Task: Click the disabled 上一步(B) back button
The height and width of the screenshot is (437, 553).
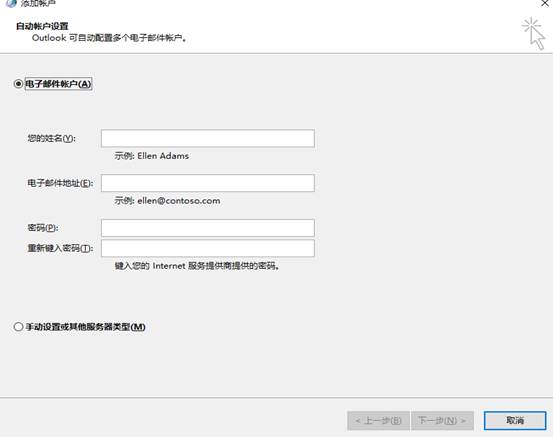Action: click(378, 420)
